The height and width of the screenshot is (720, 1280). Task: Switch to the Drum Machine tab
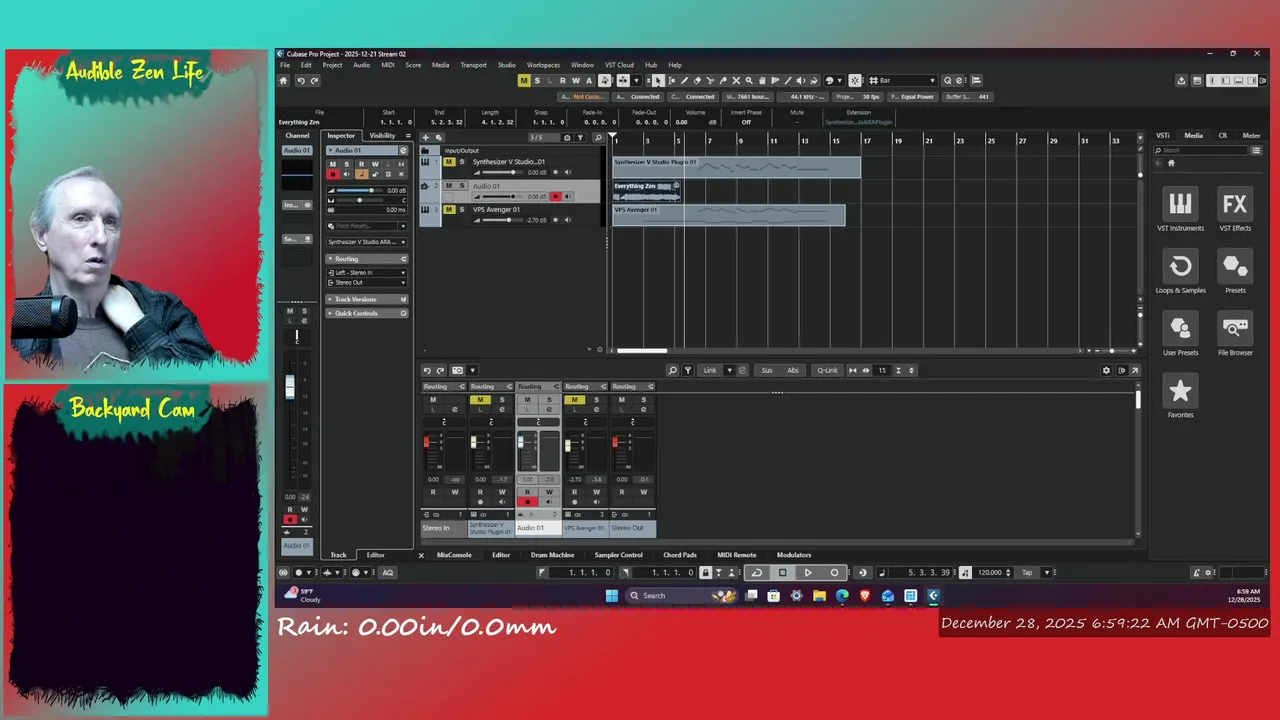pyautogui.click(x=552, y=555)
